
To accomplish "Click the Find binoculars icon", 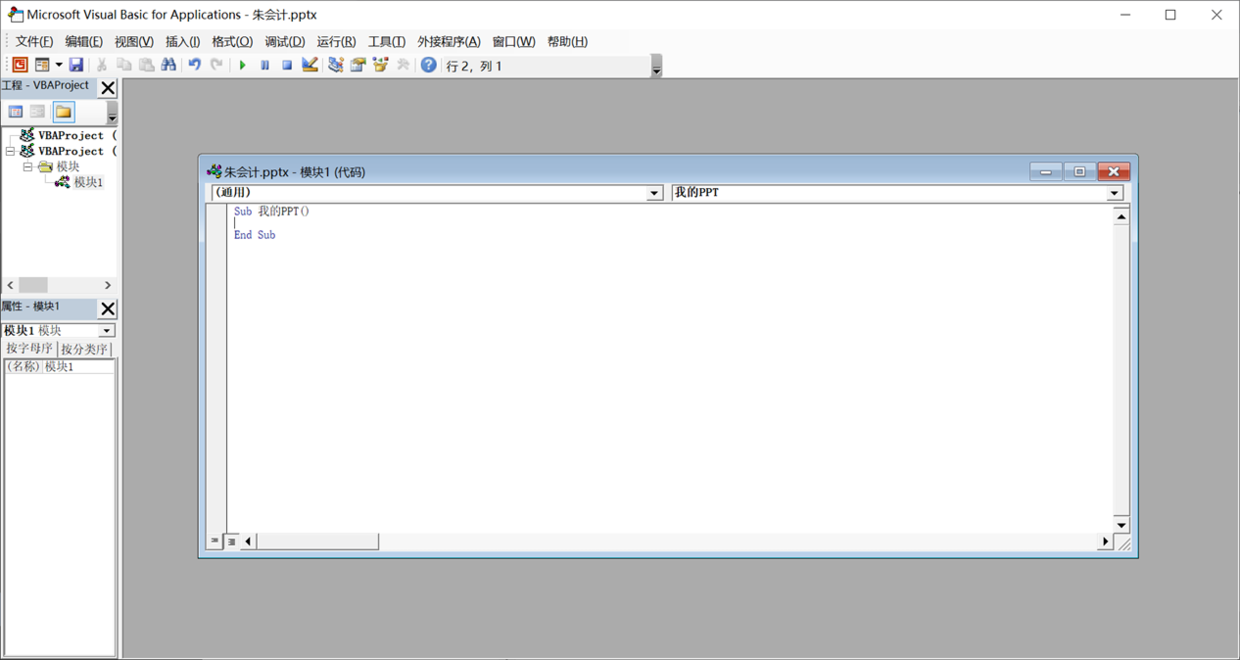I will (168, 65).
